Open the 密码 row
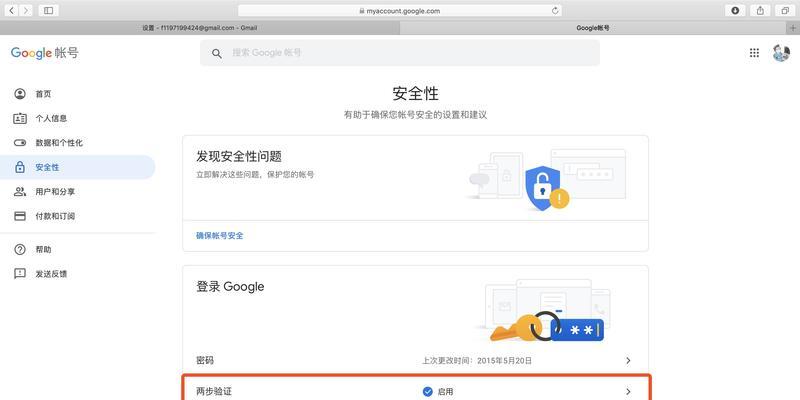The height and width of the screenshot is (400, 800). point(415,361)
